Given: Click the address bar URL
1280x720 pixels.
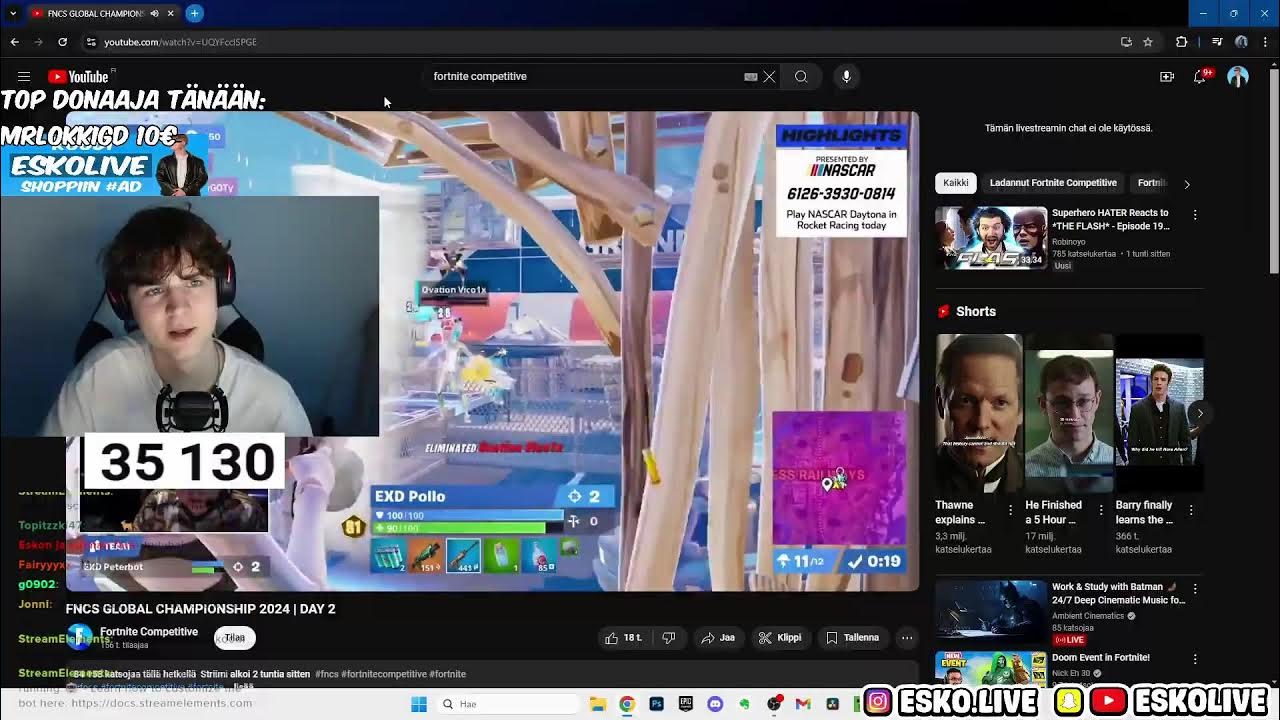Looking at the screenshot, I should tap(181, 42).
